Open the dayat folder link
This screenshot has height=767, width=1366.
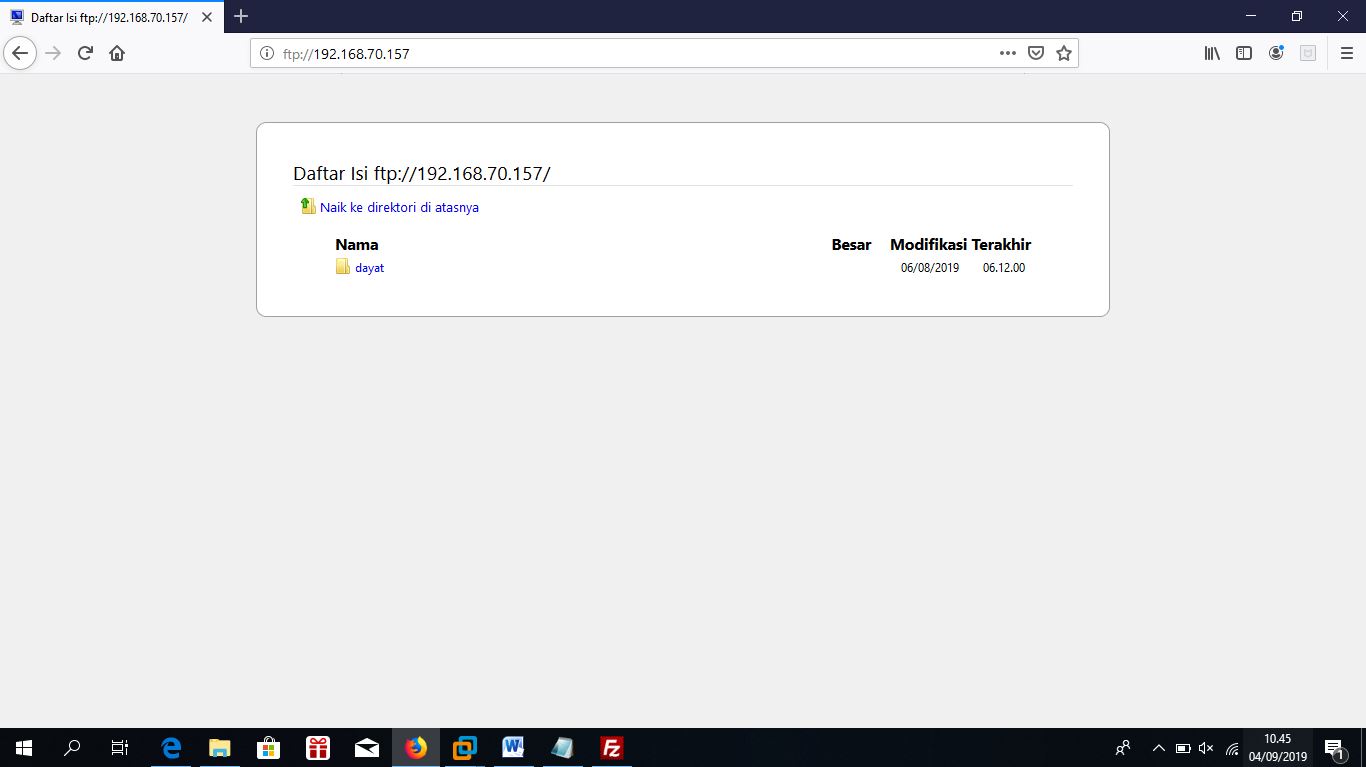click(x=368, y=267)
